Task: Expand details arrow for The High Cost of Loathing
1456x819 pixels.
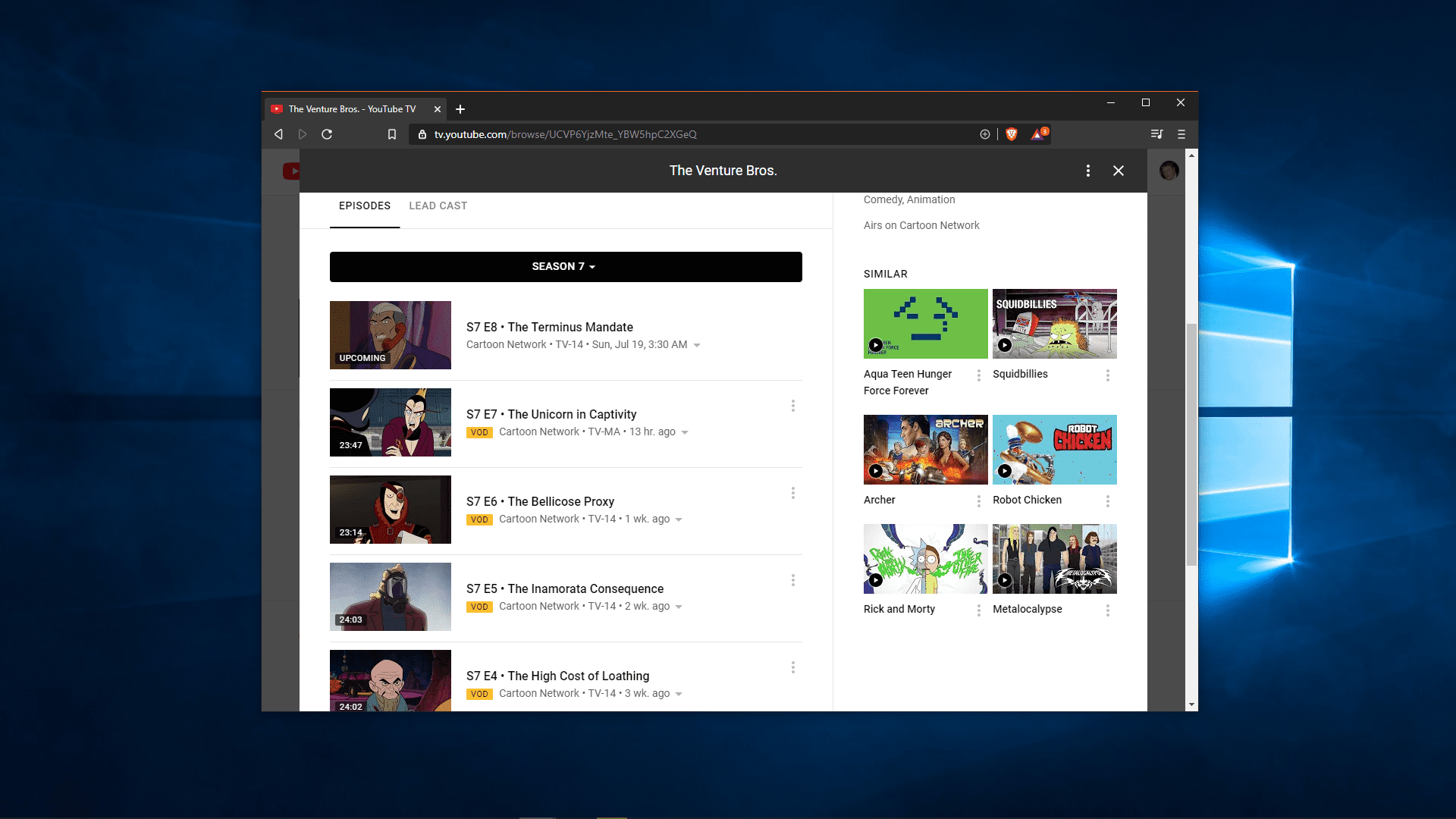Action: (x=679, y=694)
